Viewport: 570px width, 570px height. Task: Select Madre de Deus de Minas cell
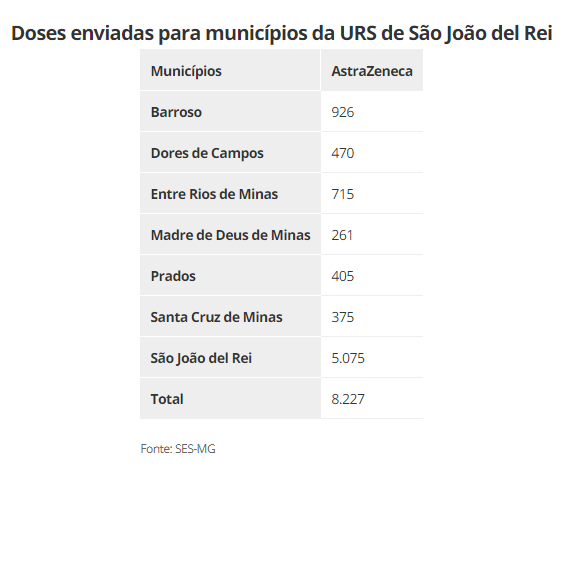pos(230,235)
